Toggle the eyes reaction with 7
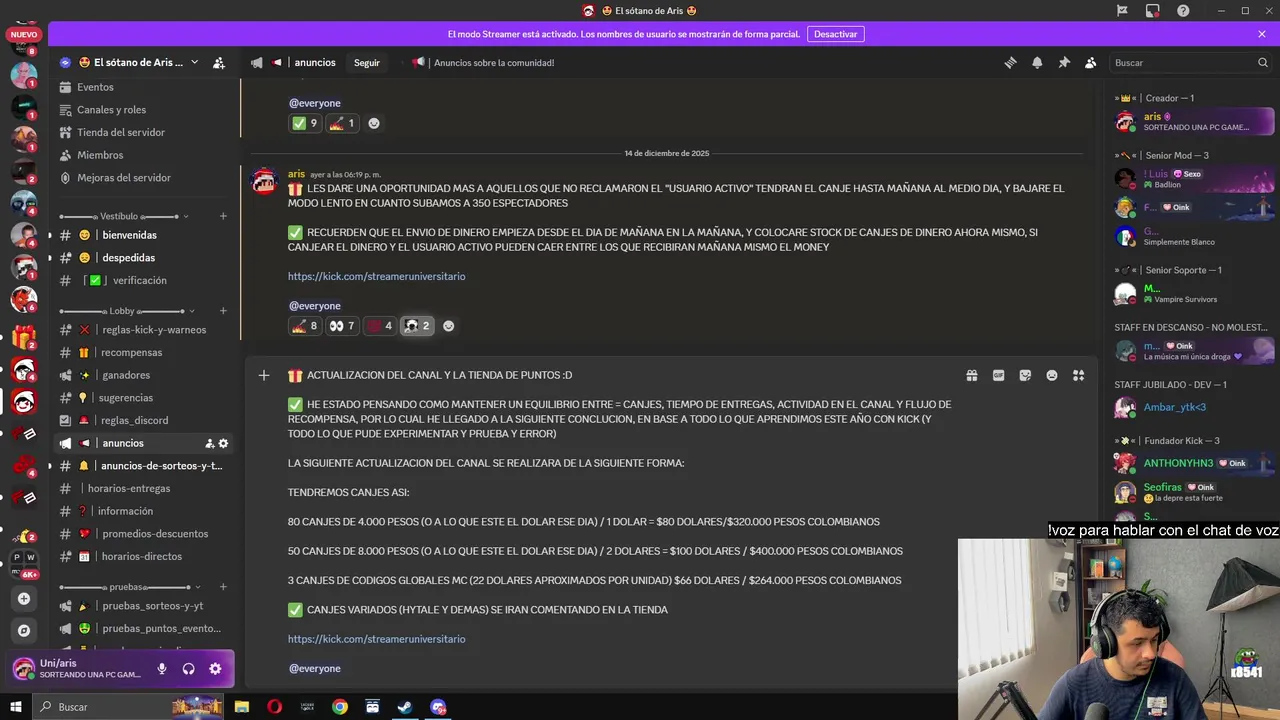This screenshot has width=1280, height=720. (x=342, y=326)
